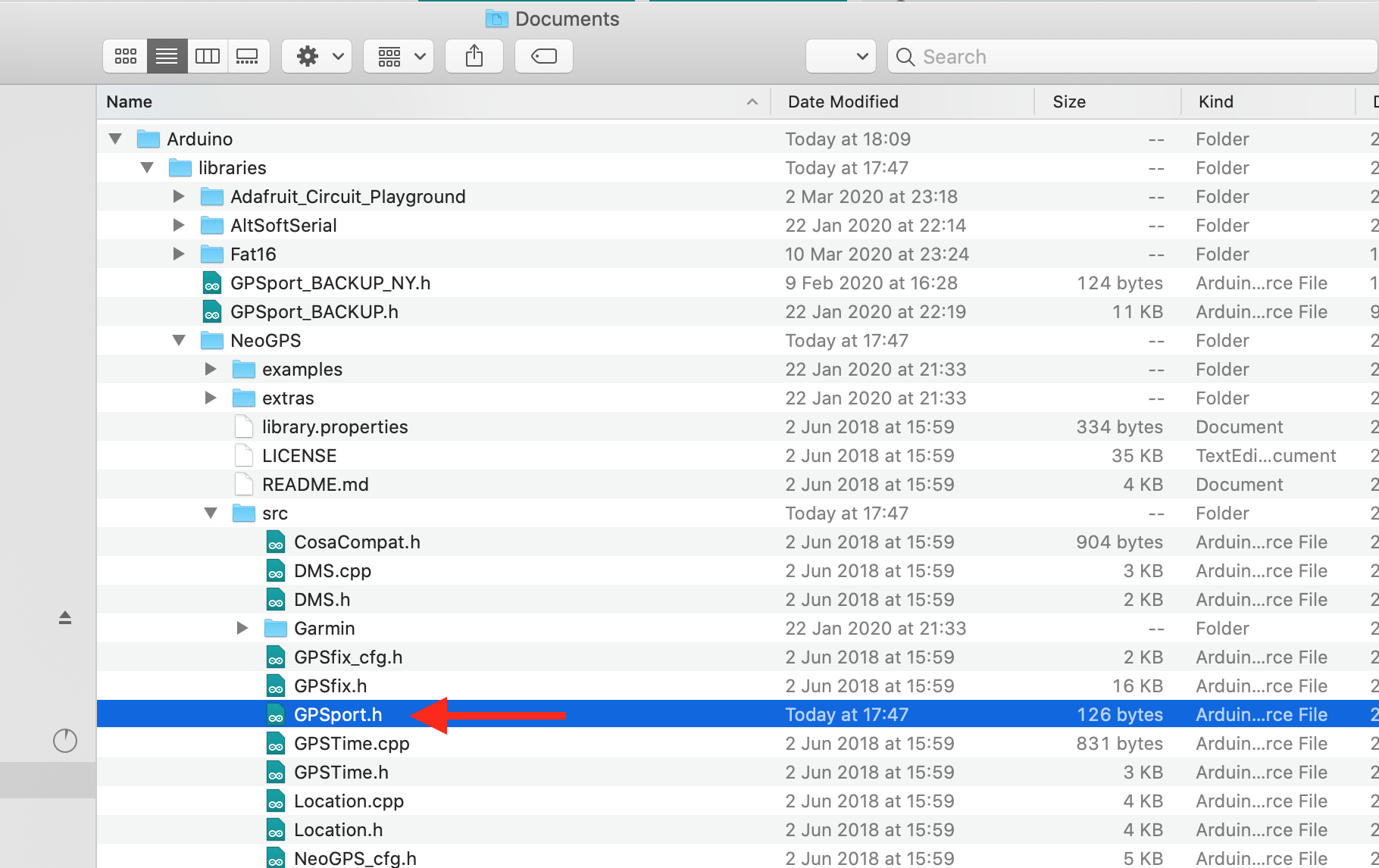Expand the Adafruit_Circuit_Playground folder
This screenshot has width=1379, height=868.
(x=179, y=197)
